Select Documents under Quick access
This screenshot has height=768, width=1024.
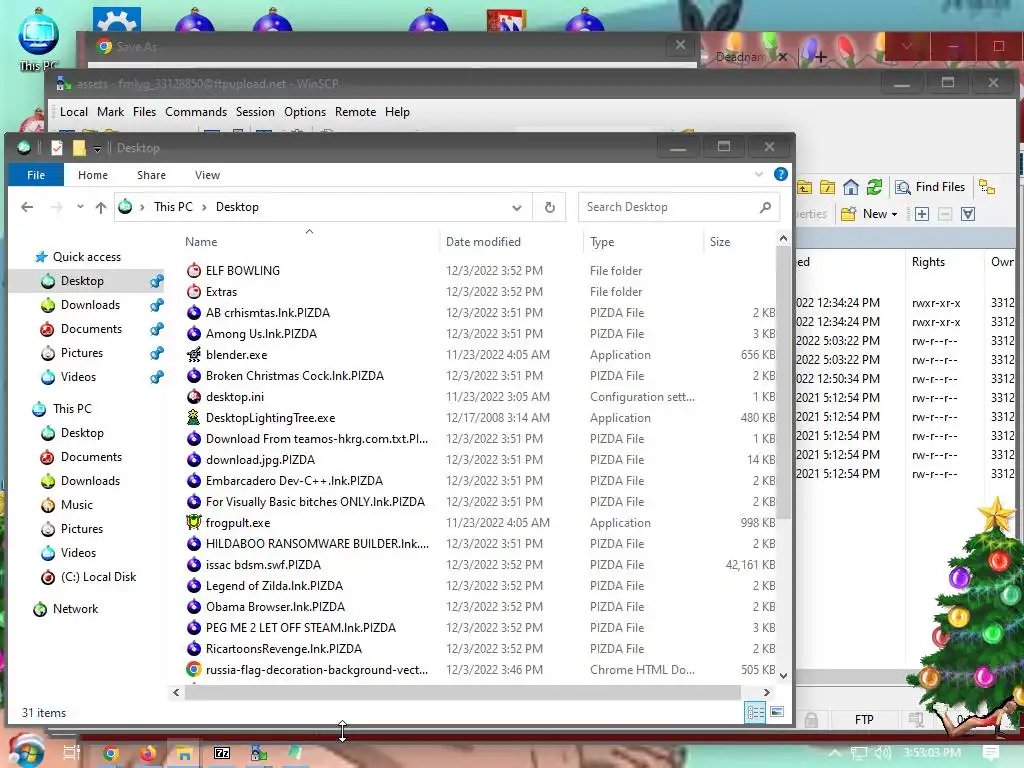(91, 329)
